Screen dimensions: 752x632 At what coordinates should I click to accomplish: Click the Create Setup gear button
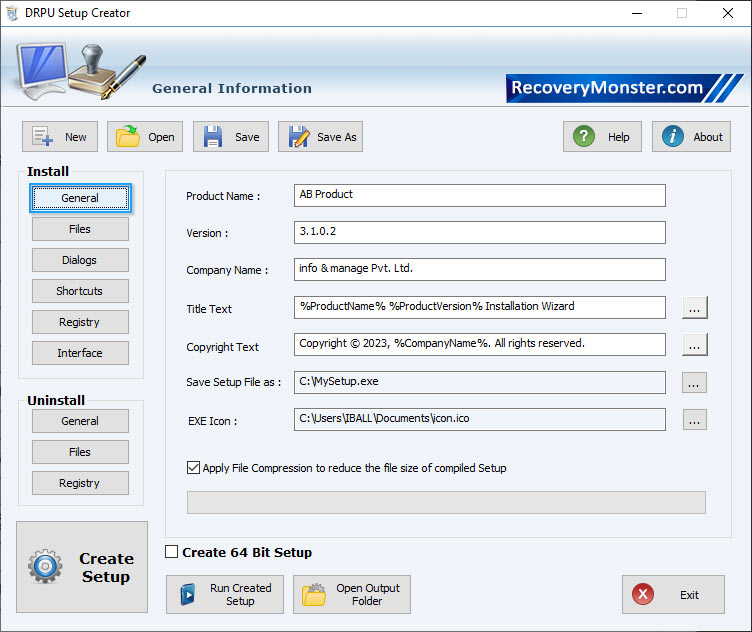(82, 567)
